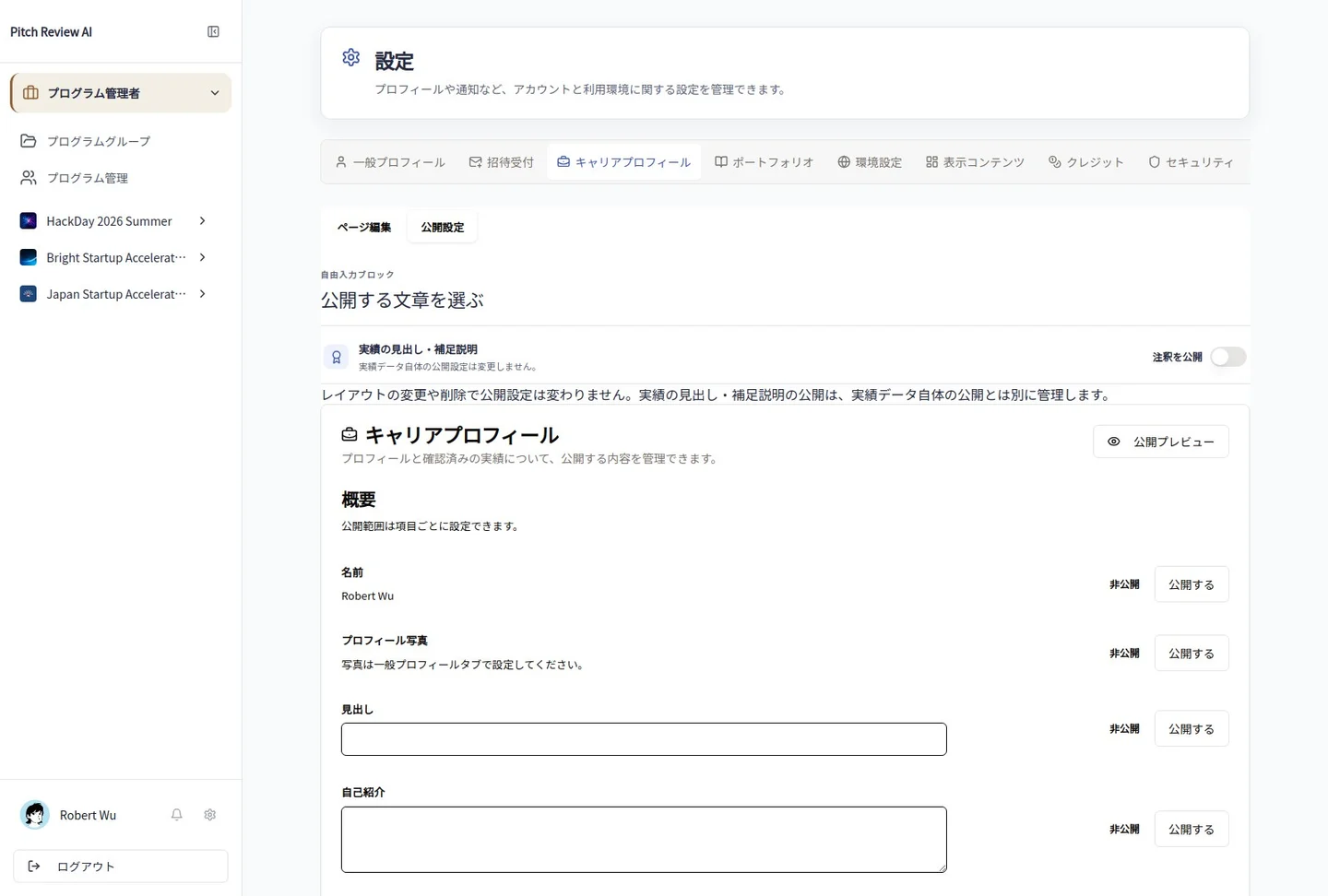This screenshot has width=1328, height=896.
Task: Click the gear icon beside the 設定 heading
Action: [350, 57]
